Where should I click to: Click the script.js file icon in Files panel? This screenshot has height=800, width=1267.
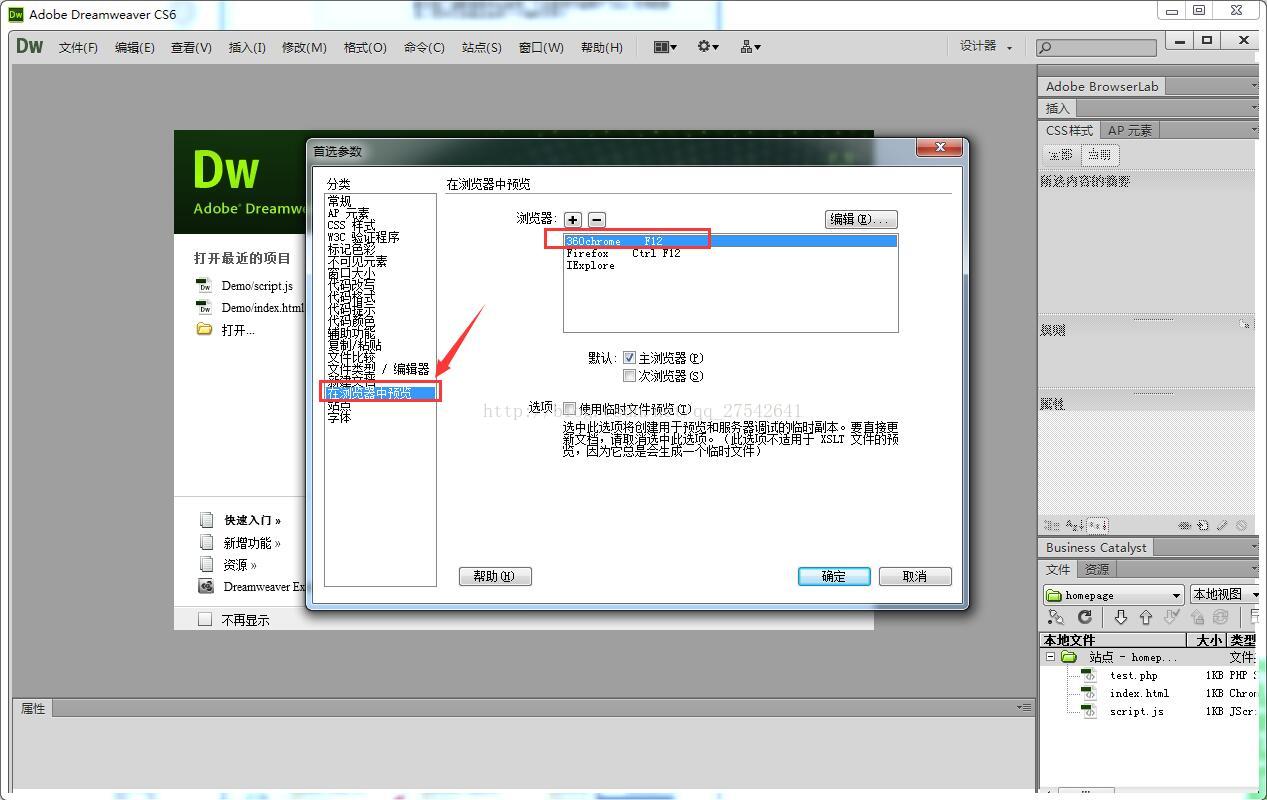[x=1089, y=711]
